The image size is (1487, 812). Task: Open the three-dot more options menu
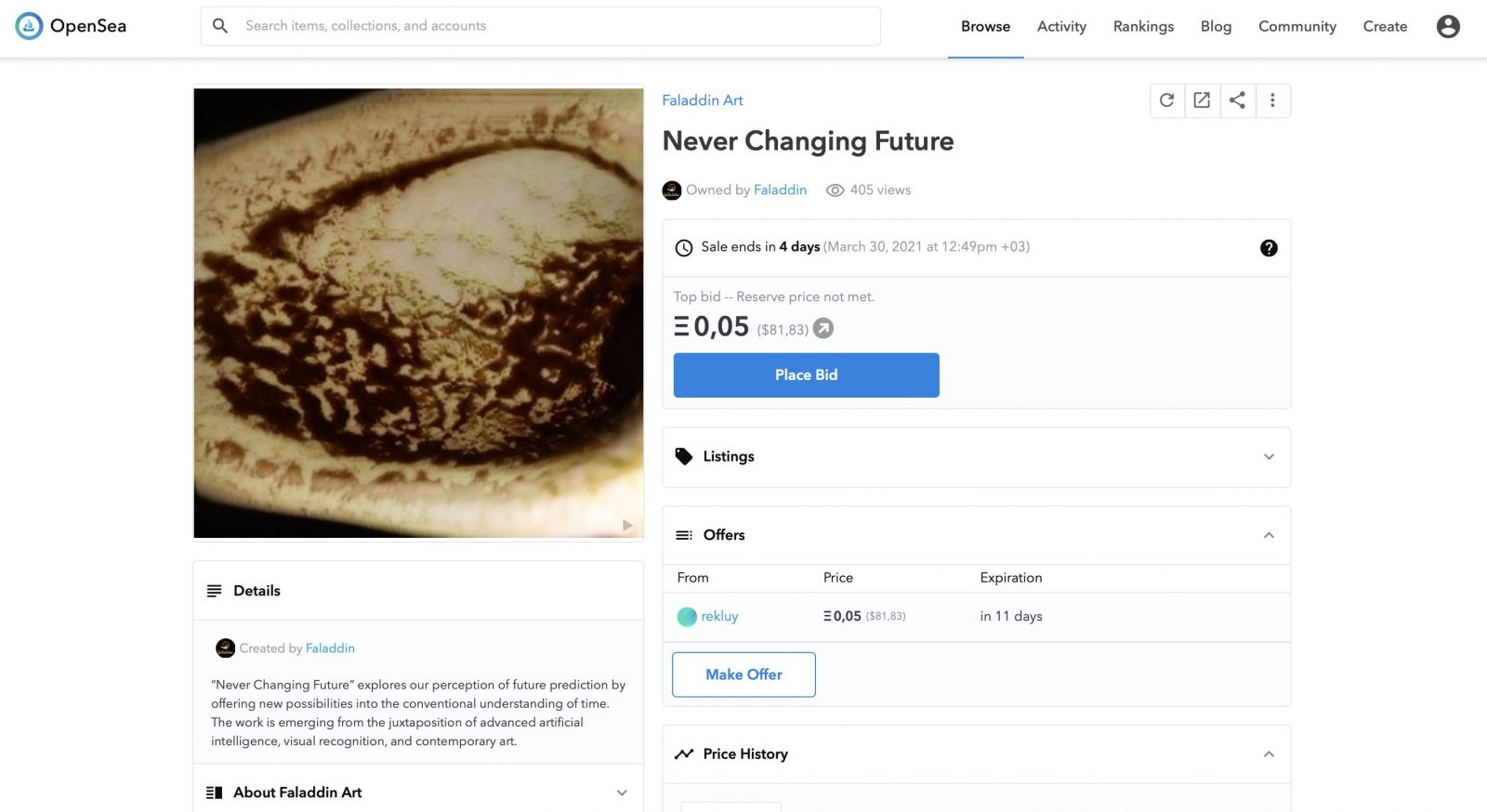(x=1272, y=100)
